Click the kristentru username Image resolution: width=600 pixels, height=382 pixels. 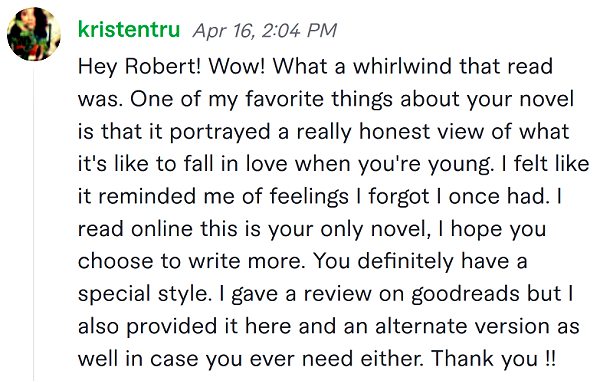[x=129, y=29]
